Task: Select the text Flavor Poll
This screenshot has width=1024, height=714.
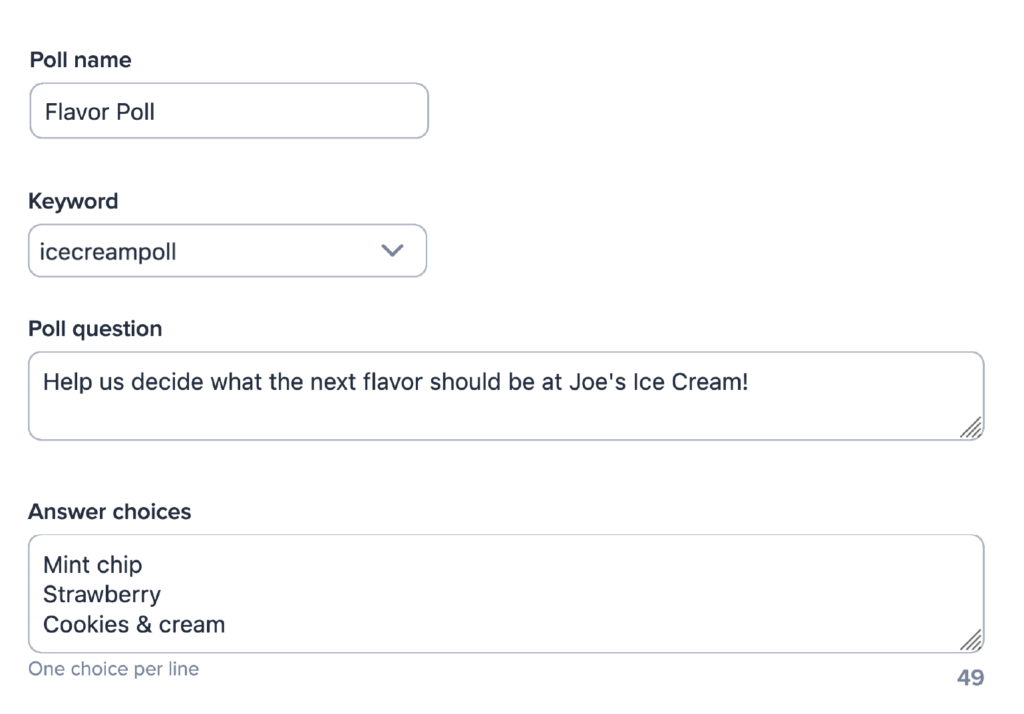Action: 98,111
